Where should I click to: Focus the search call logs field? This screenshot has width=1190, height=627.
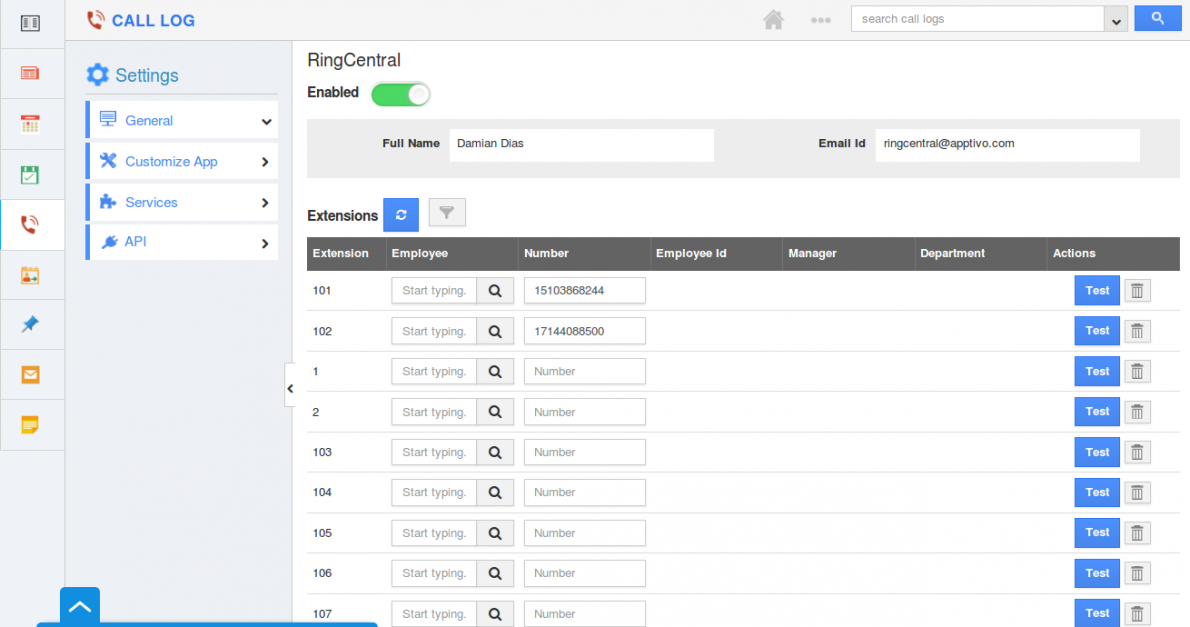click(x=978, y=19)
